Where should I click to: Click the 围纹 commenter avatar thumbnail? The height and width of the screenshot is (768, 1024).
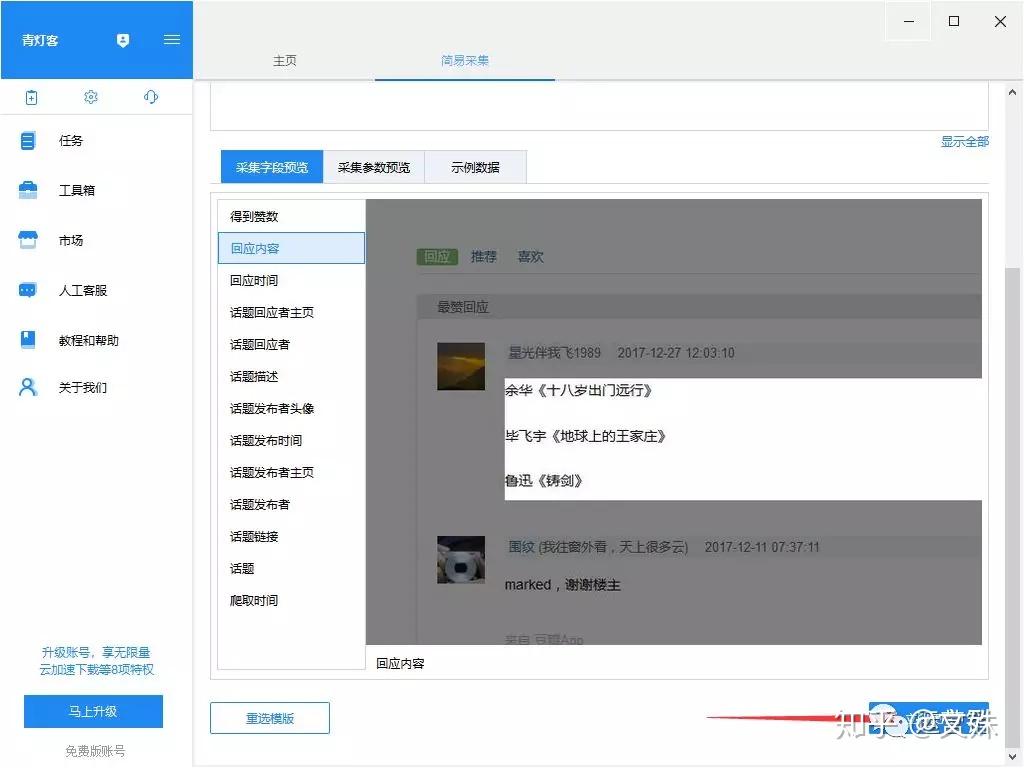(x=461, y=560)
